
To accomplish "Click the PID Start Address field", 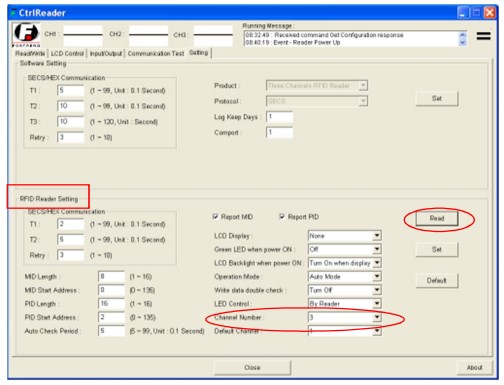I will [111, 317].
